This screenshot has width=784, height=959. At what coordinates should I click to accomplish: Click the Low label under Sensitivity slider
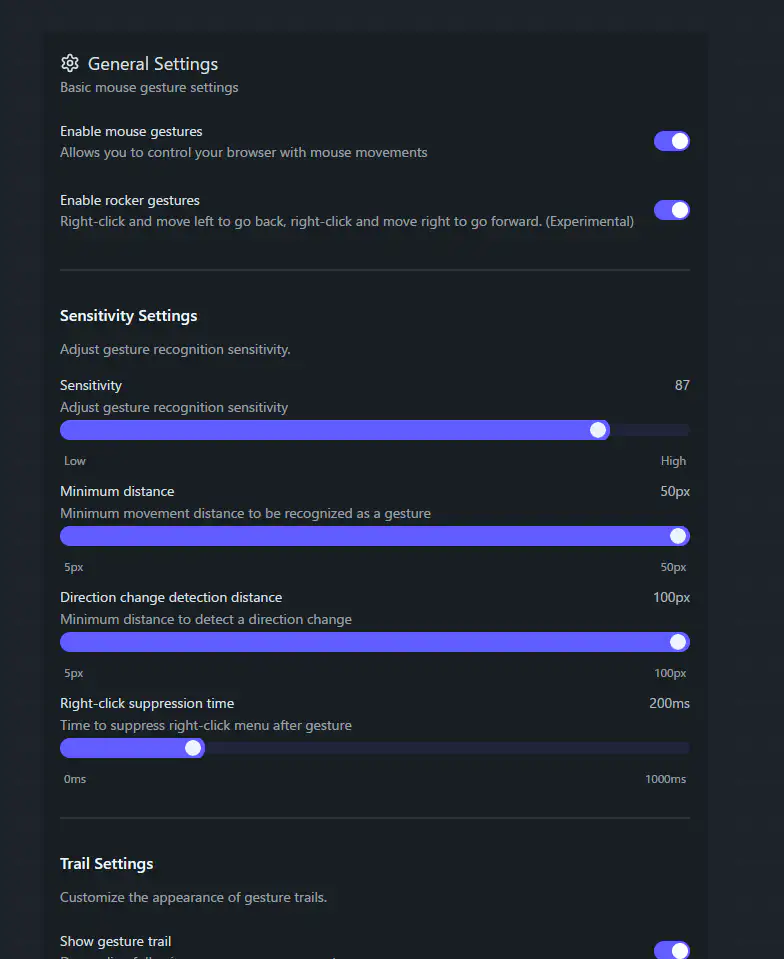tap(75, 461)
